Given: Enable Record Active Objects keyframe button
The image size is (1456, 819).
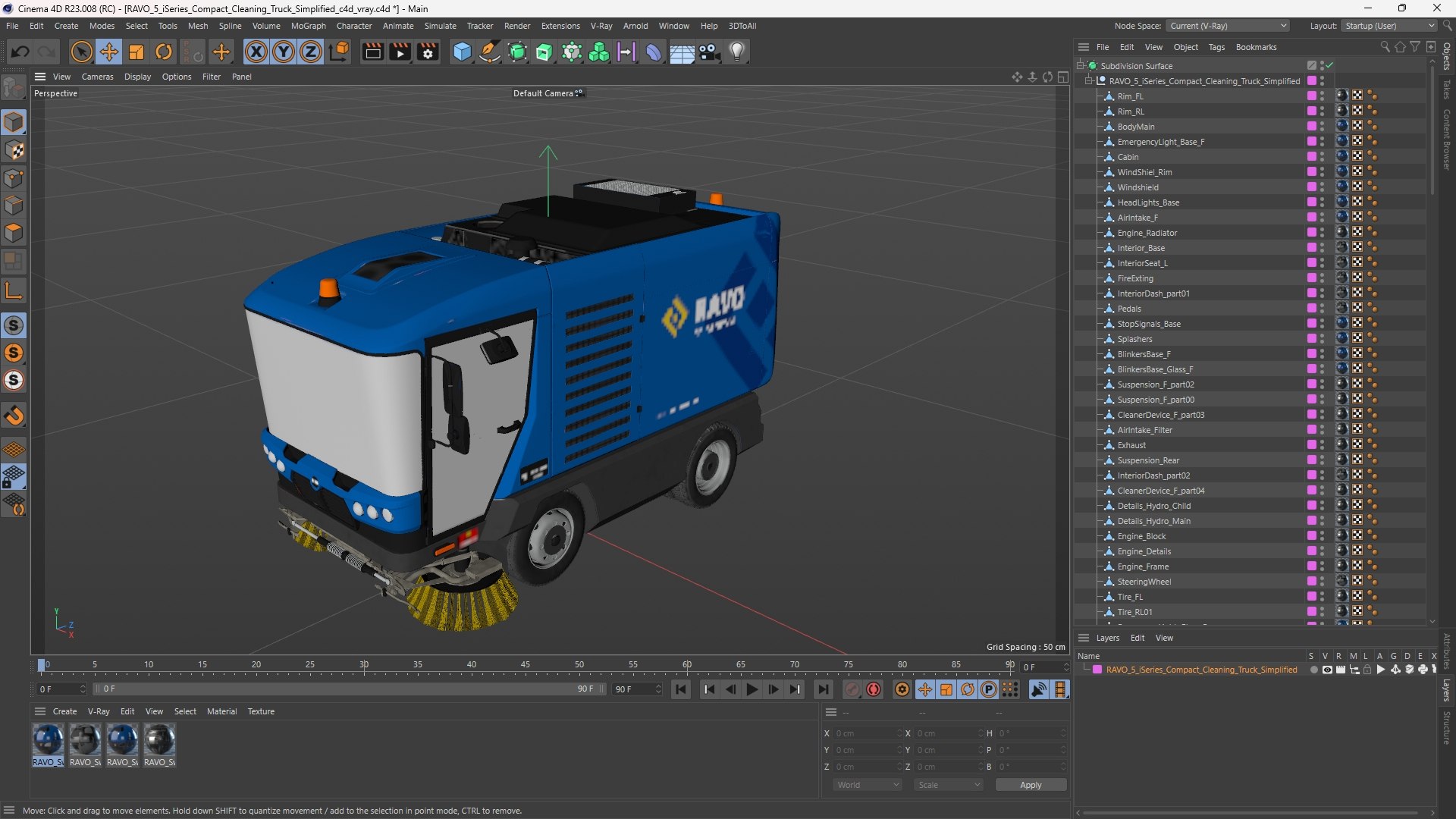Looking at the screenshot, I should 852,689.
